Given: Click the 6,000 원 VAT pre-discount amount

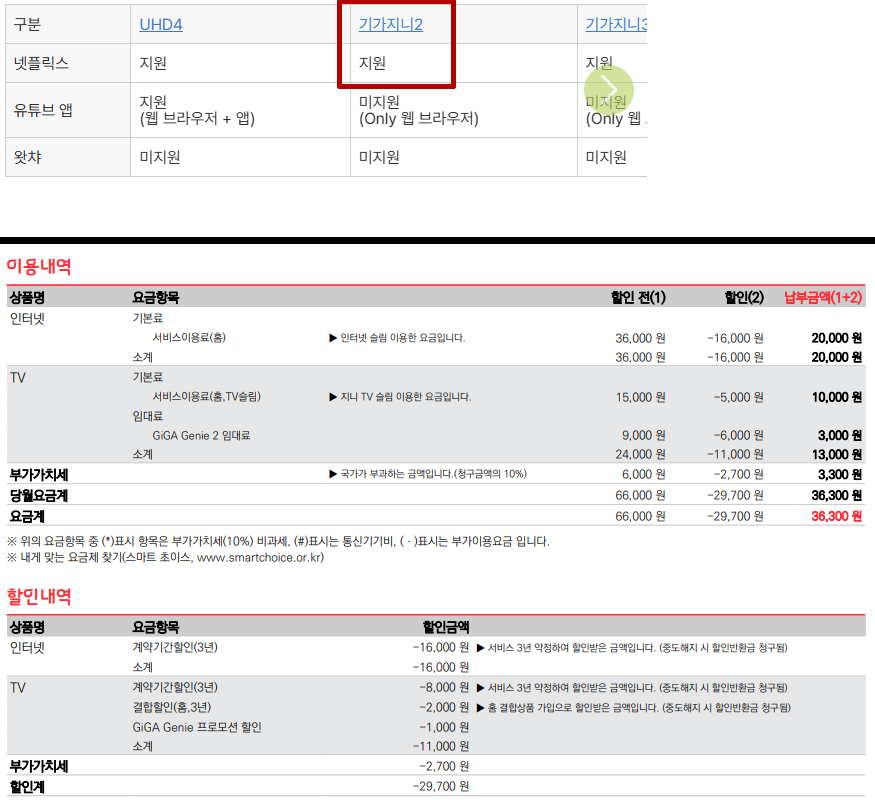Looking at the screenshot, I should [x=643, y=474].
